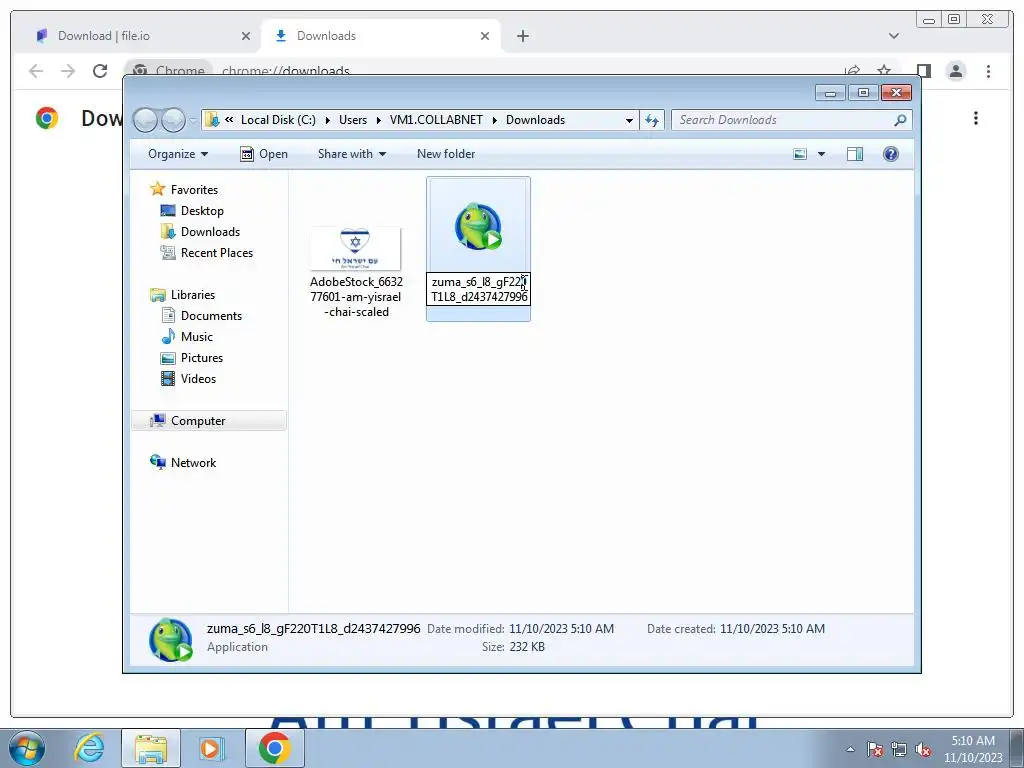This screenshot has width=1024, height=768.
Task: Switch to Downloads Chrome tab
Action: [x=379, y=36]
